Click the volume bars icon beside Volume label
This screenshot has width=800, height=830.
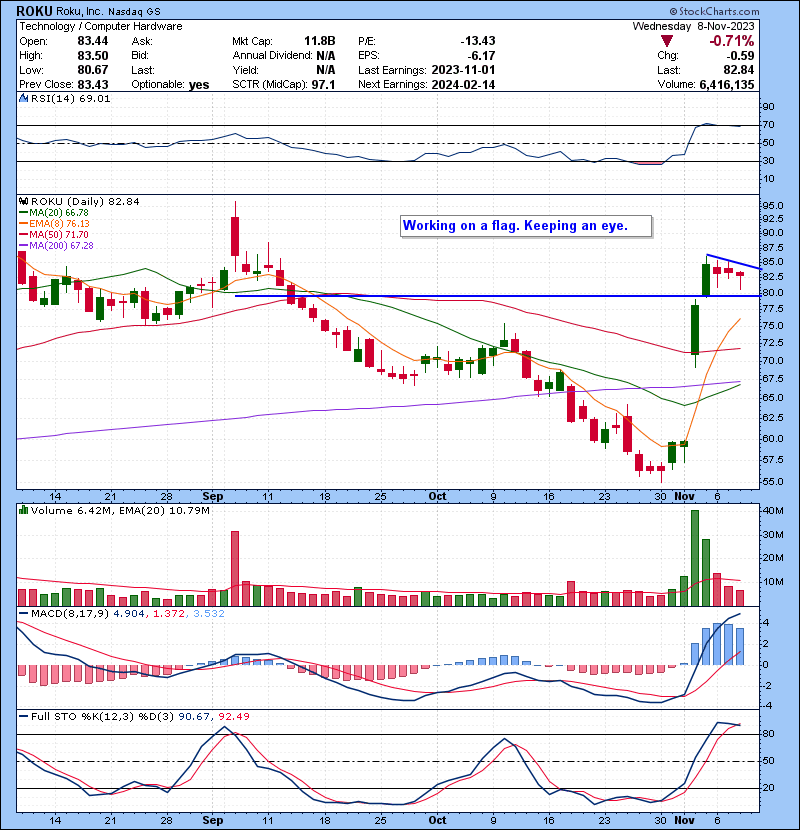click(x=23, y=510)
